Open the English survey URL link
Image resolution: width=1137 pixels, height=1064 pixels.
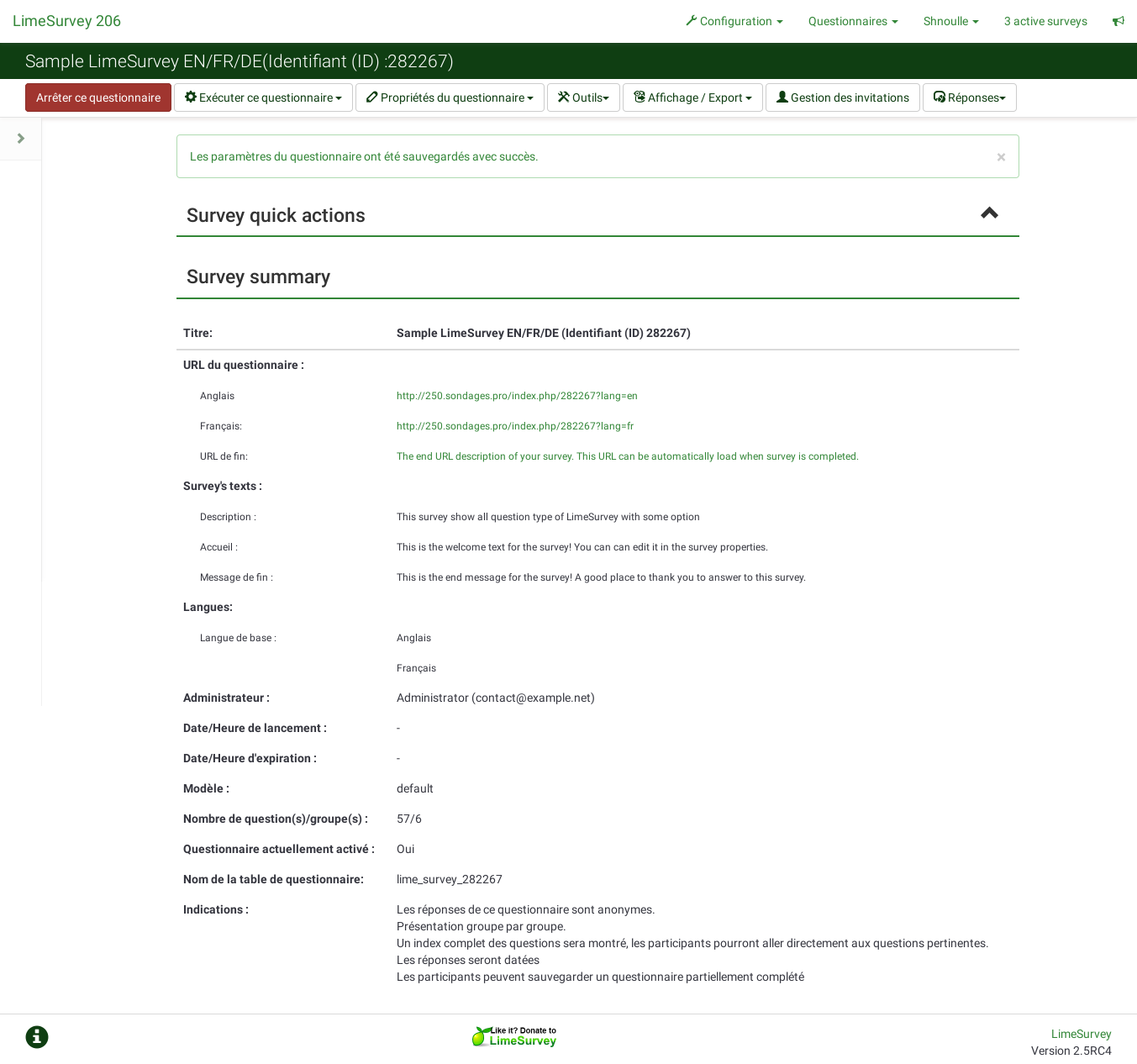(517, 396)
